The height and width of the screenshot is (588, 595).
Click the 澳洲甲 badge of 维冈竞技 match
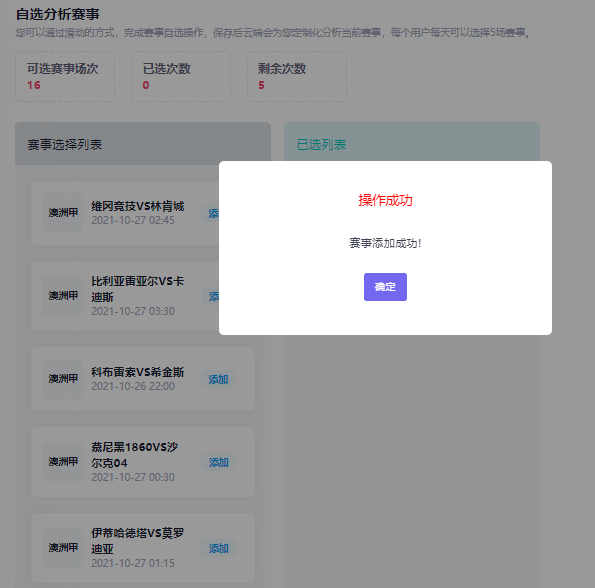pos(63,213)
